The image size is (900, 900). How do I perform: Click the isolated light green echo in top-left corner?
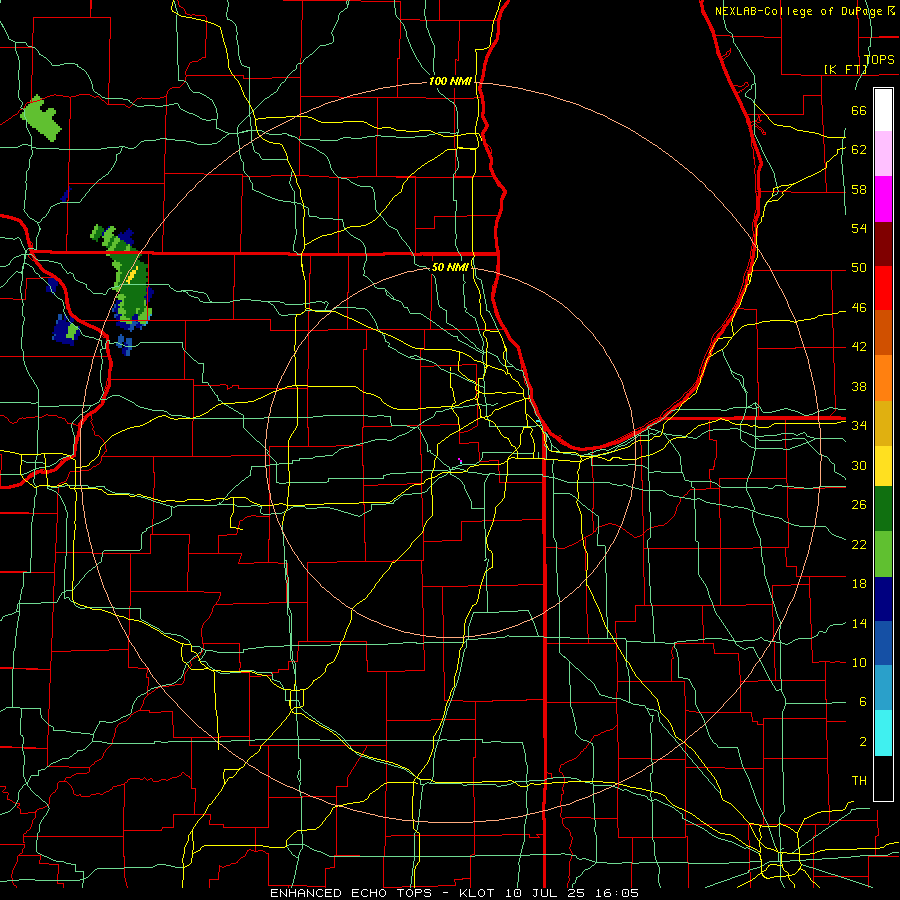42,119
